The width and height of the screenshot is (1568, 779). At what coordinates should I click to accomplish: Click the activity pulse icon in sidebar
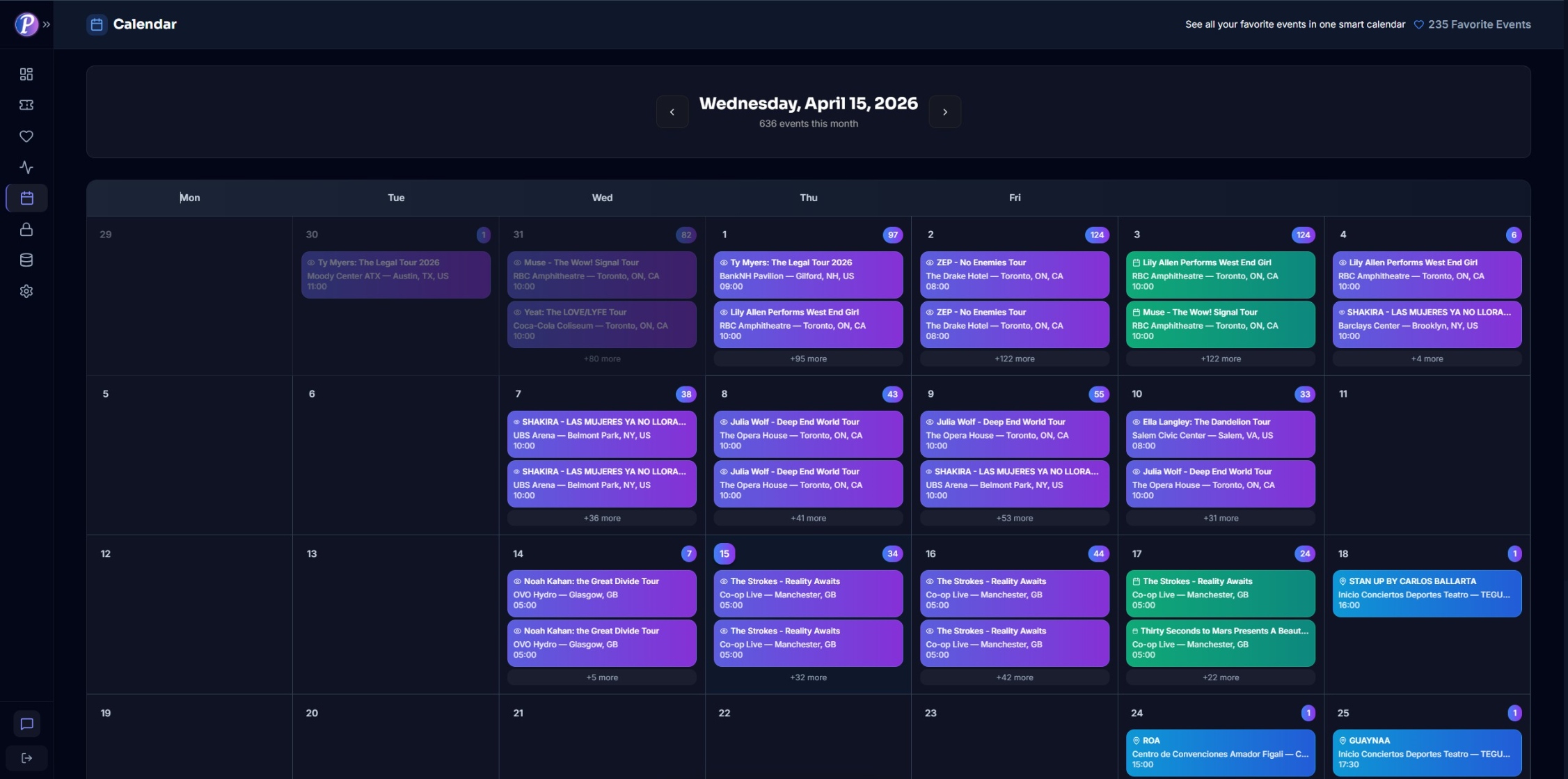pyautogui.click(x=26, y=167)
